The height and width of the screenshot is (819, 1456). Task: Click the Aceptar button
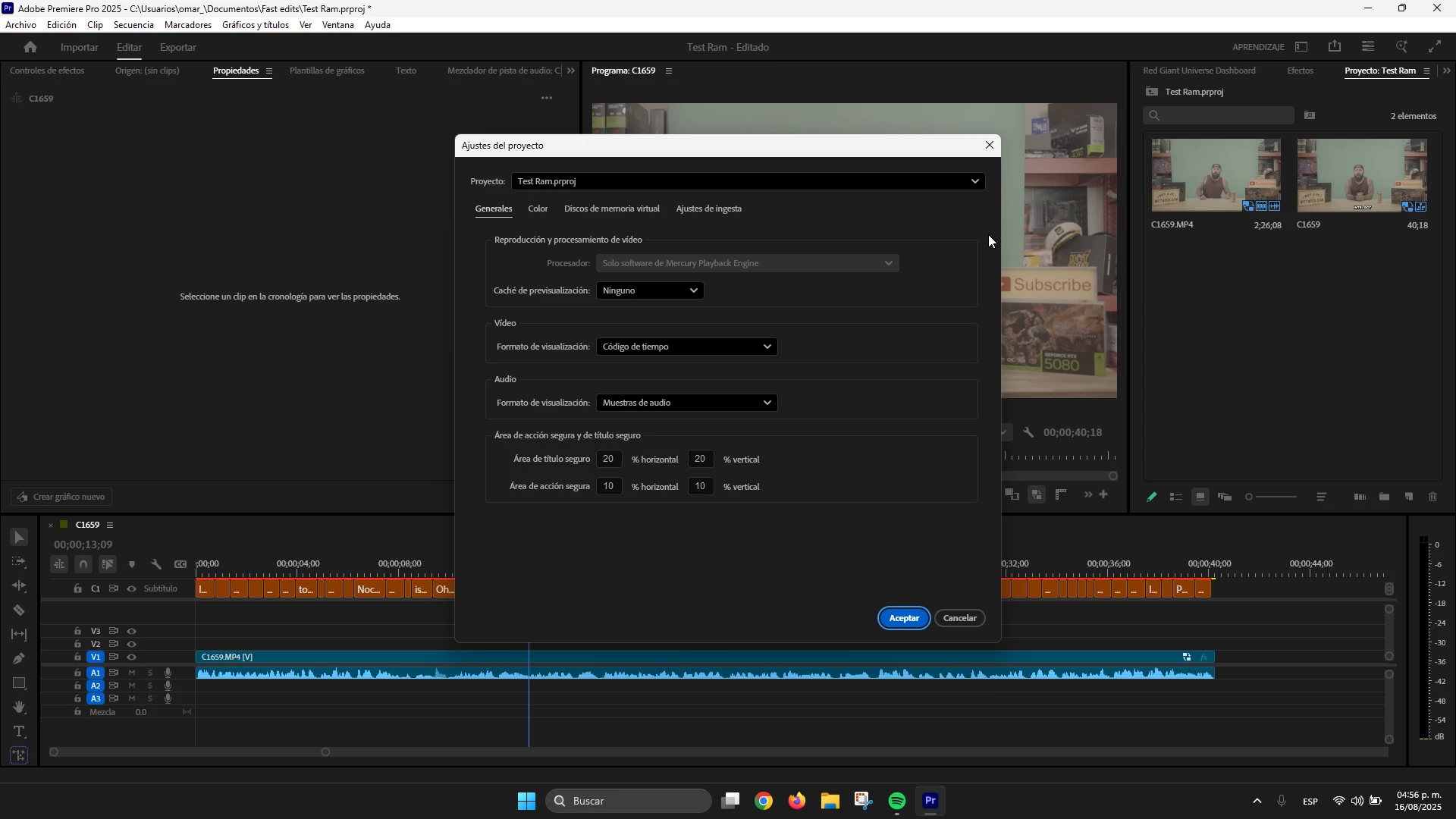tap(904, 618)
